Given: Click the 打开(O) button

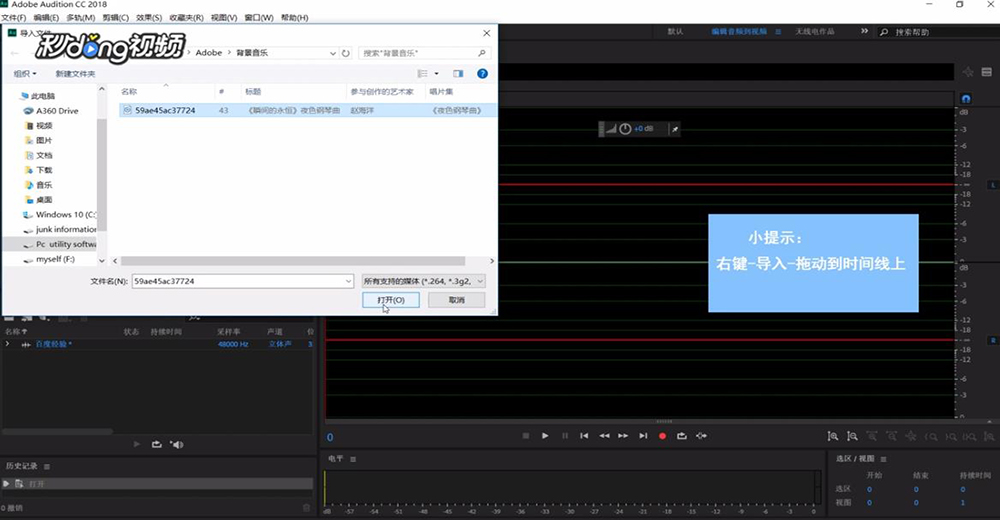Looking at the screenshot, I should (391, 300).
